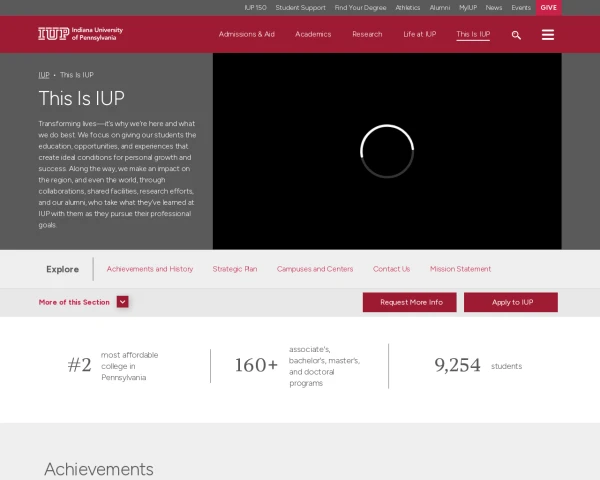The width and height of the screenshot is (600, 480).
Task: Click the loading video player area
Action: 387,151
